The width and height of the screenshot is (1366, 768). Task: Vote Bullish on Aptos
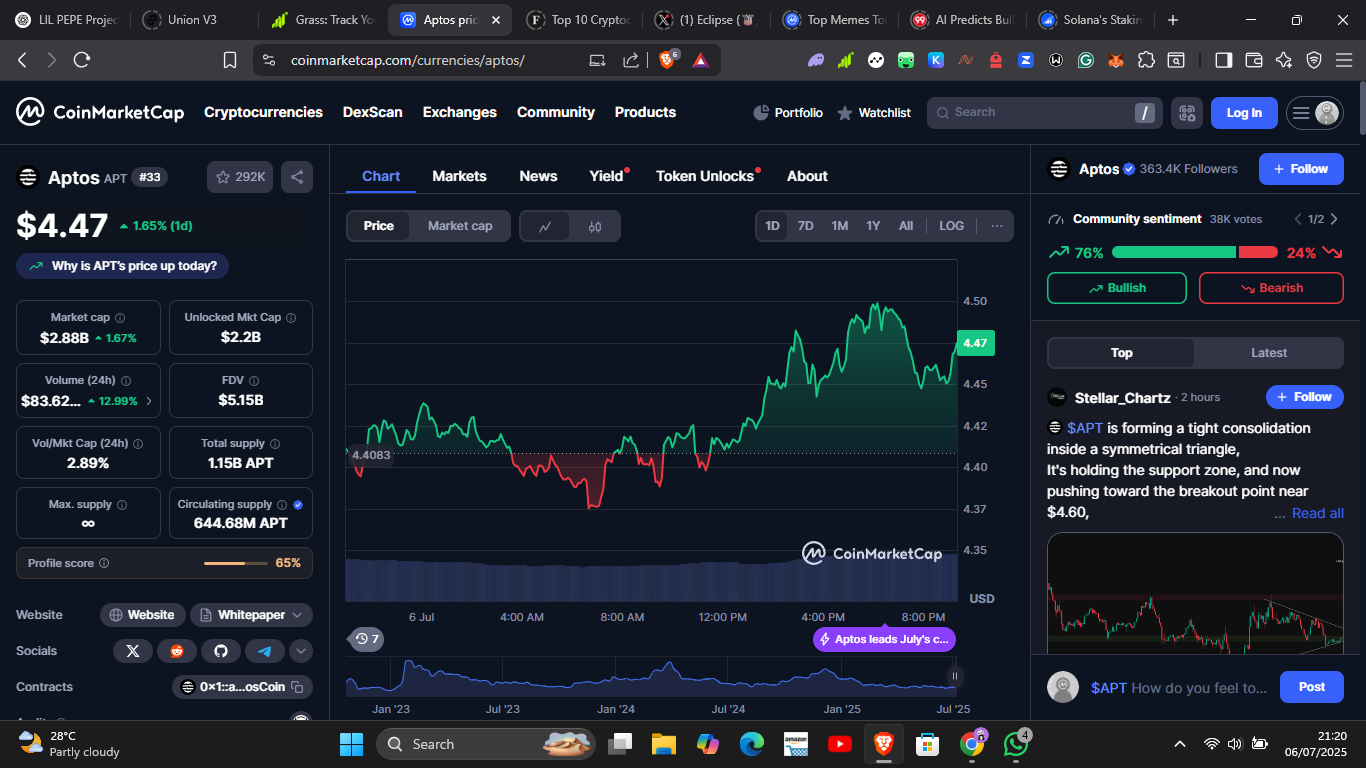1117,288
